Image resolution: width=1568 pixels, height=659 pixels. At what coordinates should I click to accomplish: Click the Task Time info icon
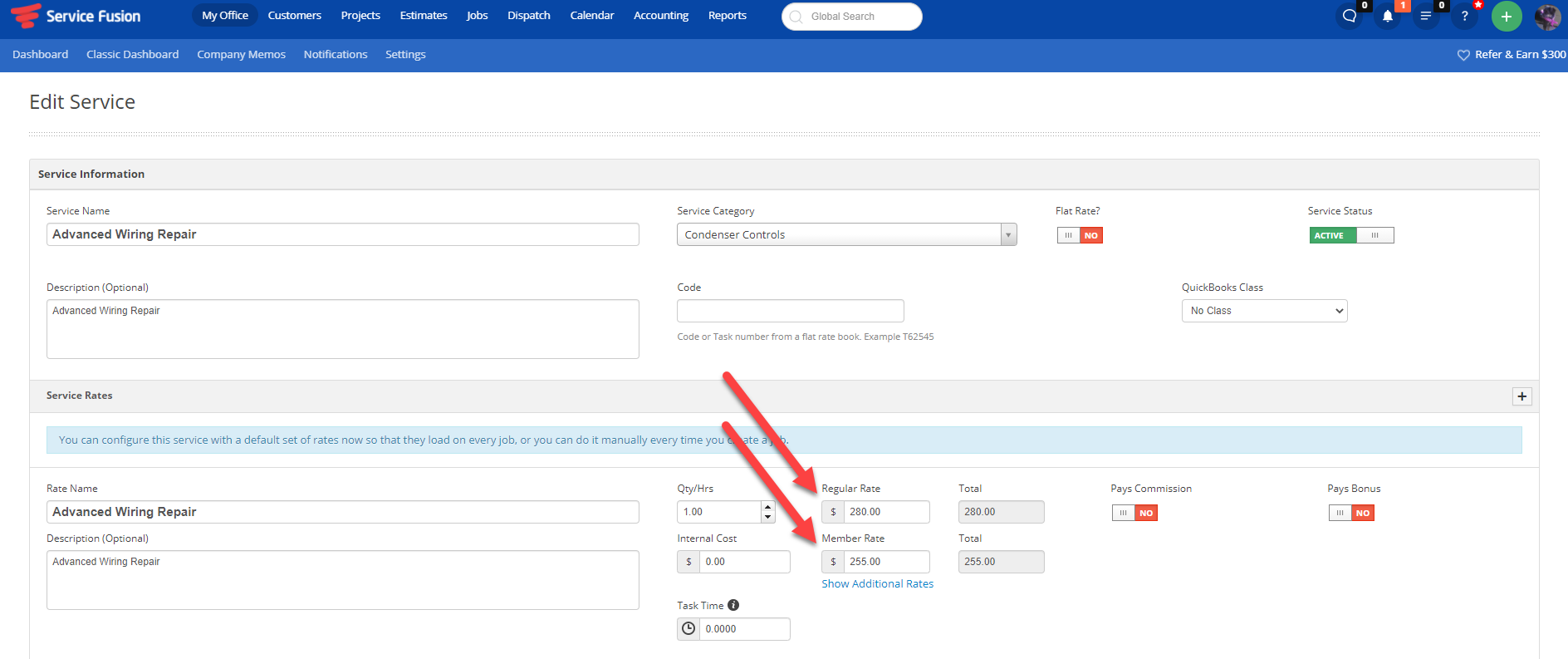tap(733, 605)
